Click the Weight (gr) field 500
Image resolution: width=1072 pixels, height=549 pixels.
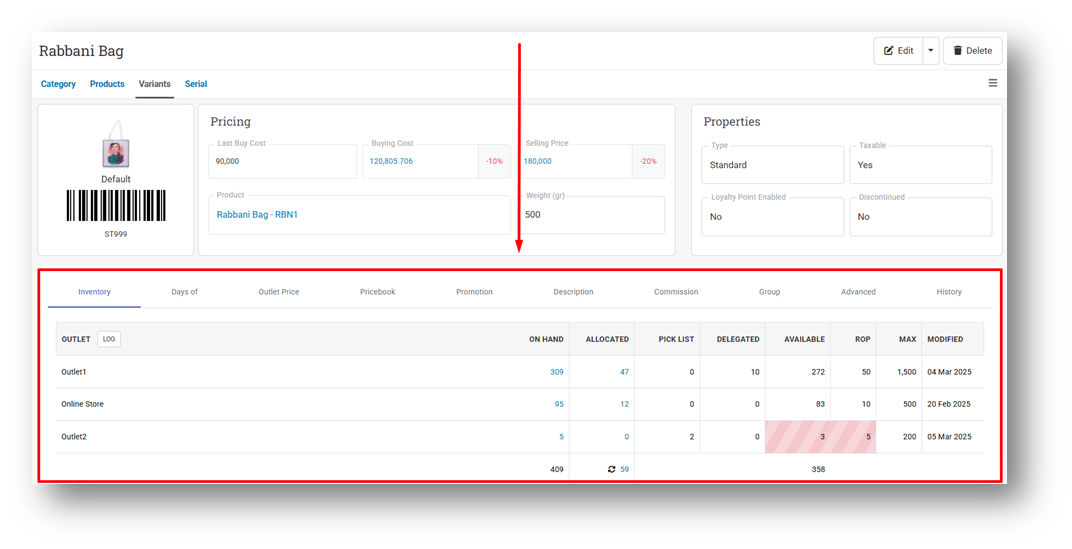(x=591, y=215)
